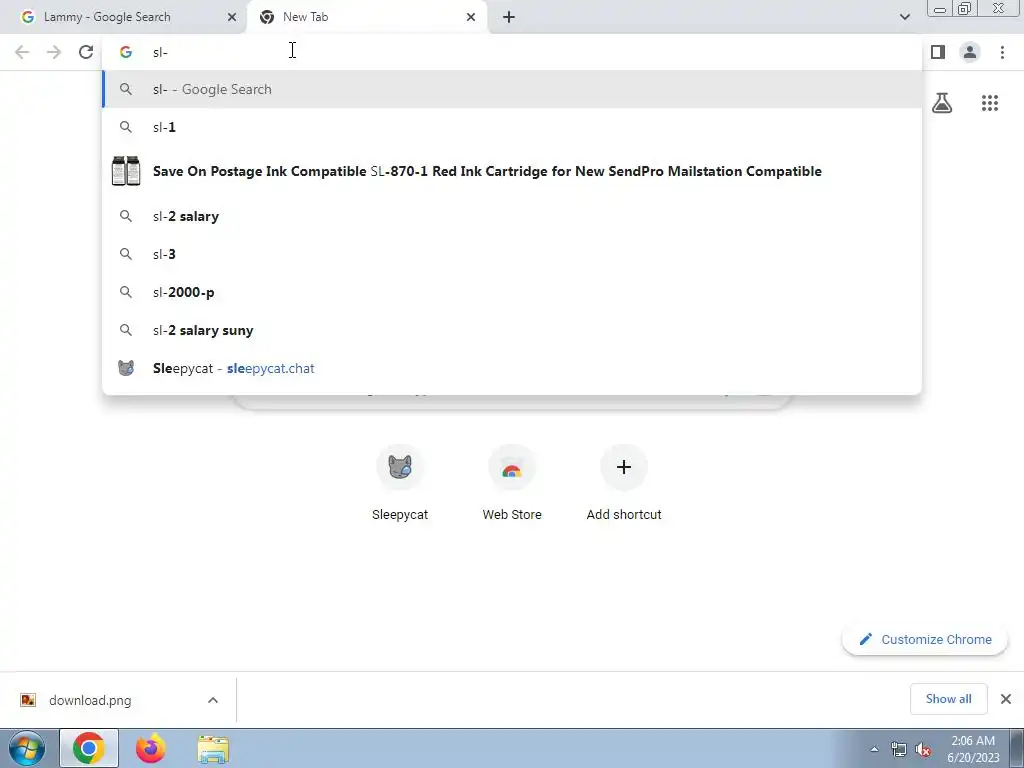
Task: Open Chrome three-dot menu
Action: (1002, 52)
